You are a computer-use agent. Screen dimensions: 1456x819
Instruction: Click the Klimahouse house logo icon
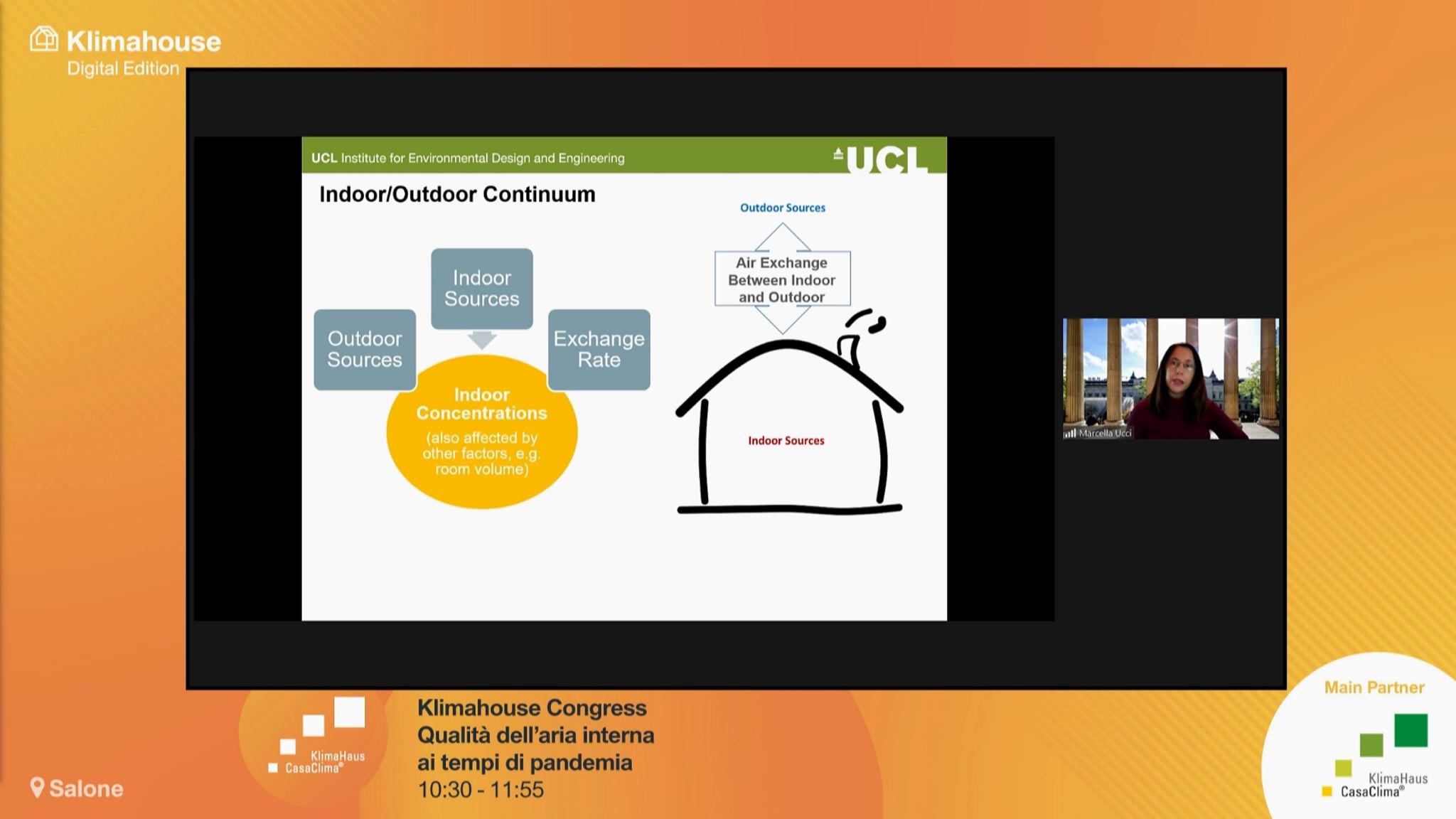point(44,39)
